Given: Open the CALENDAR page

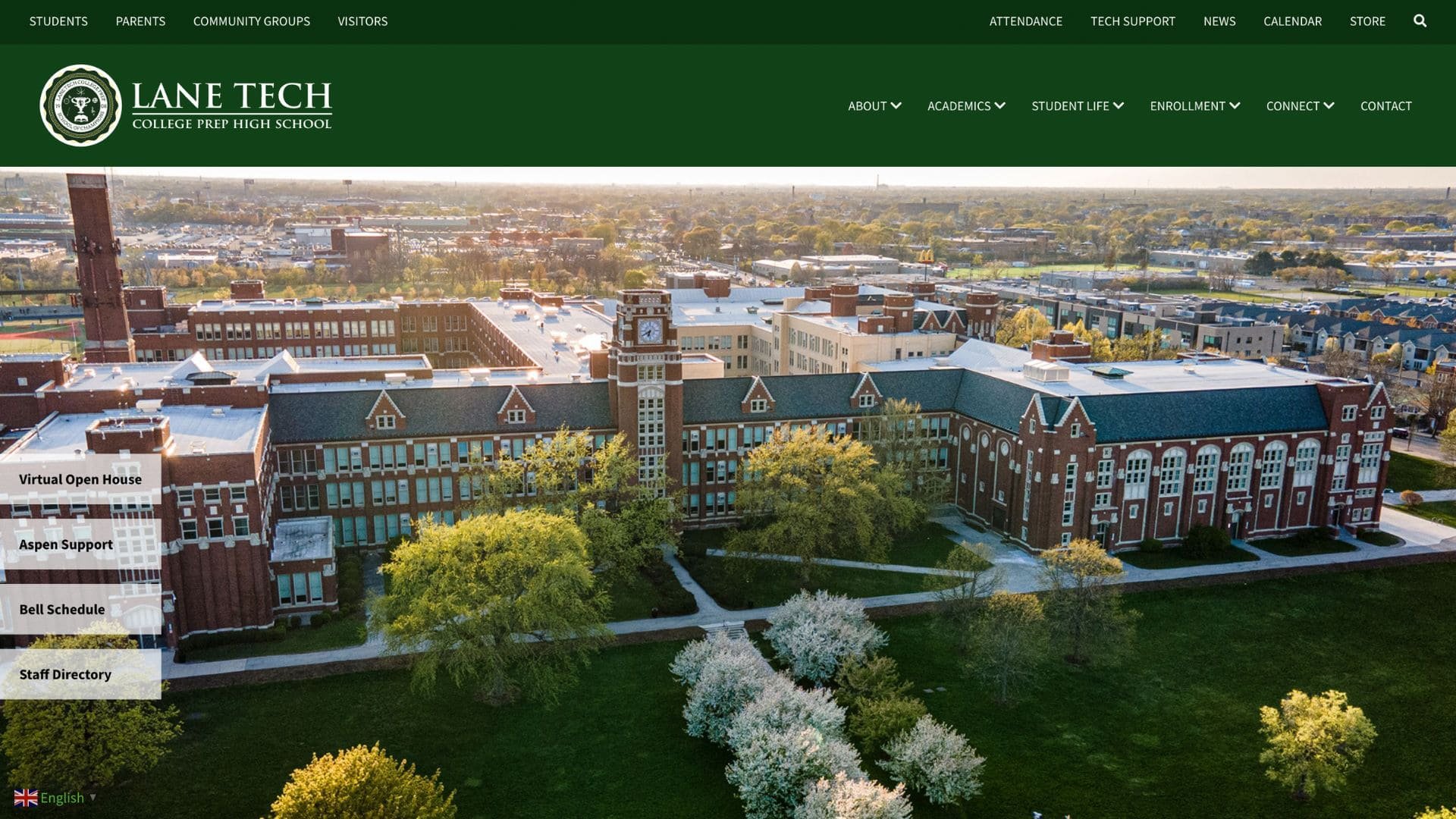Looking at the screenshot, I should tap(1292, 21).
